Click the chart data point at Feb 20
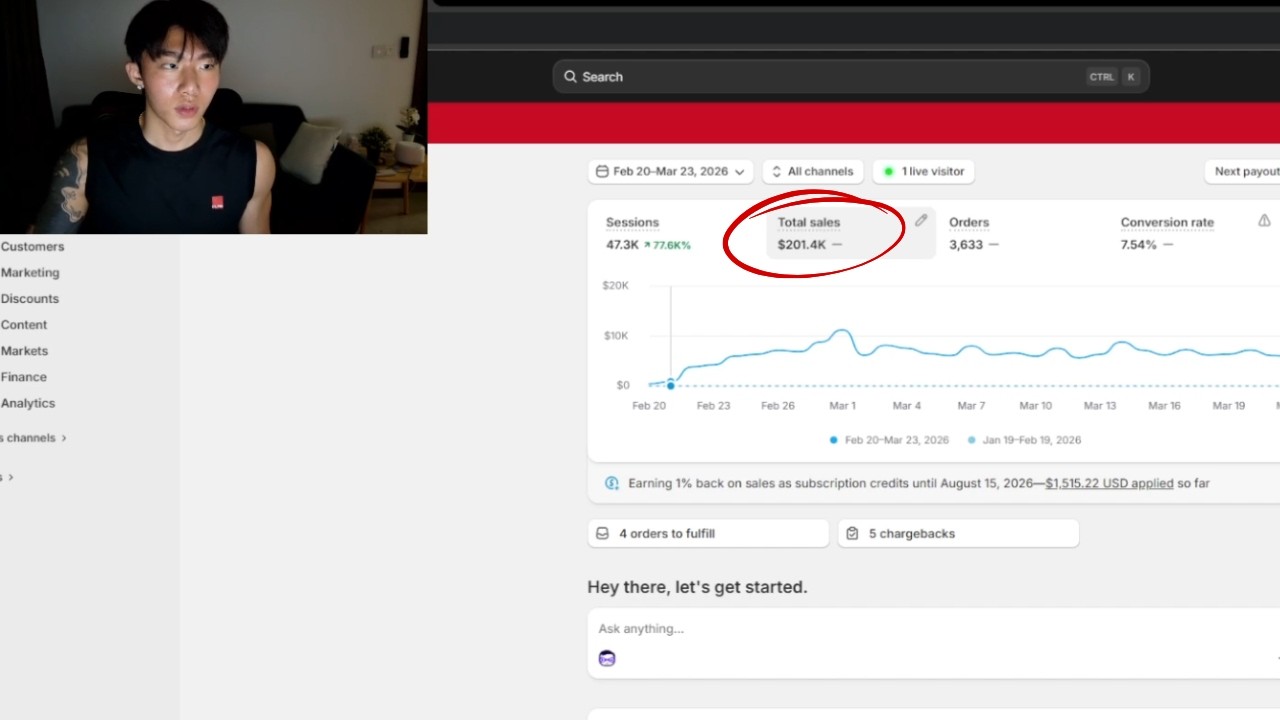The image size is (1280, 720). (670, 385)
